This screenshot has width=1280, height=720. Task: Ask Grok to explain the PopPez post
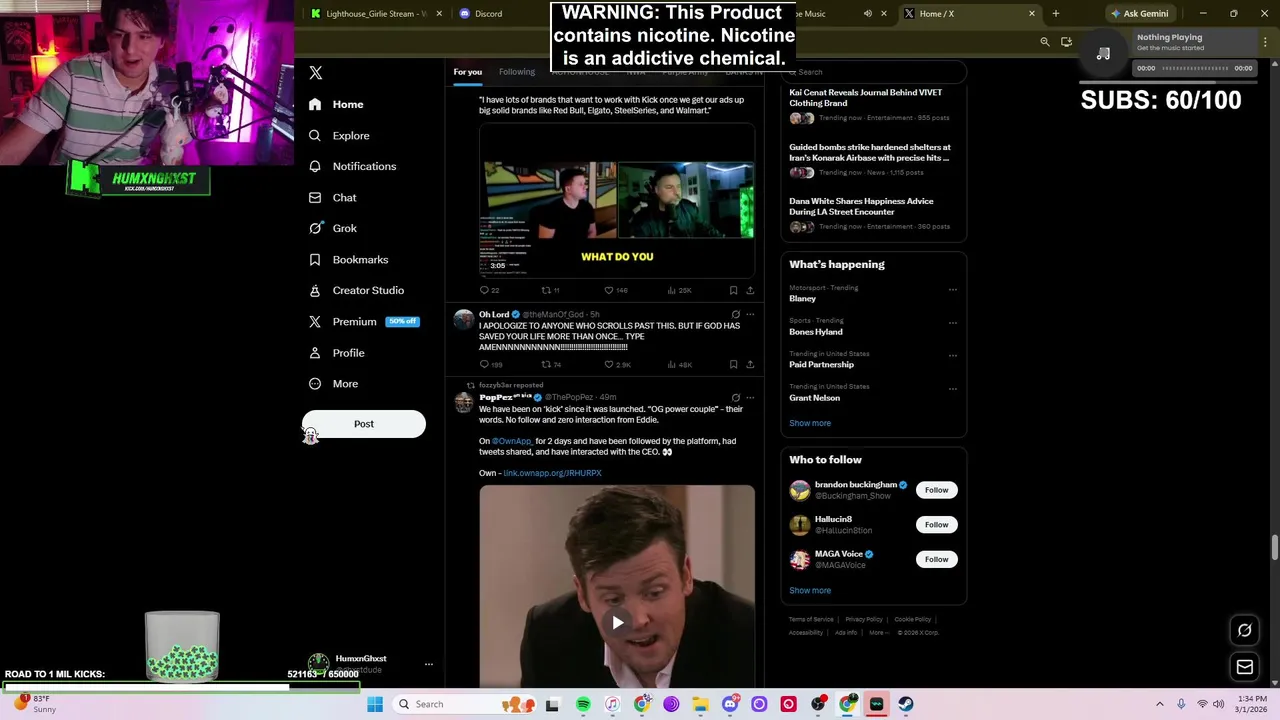[x=736, y=397]
